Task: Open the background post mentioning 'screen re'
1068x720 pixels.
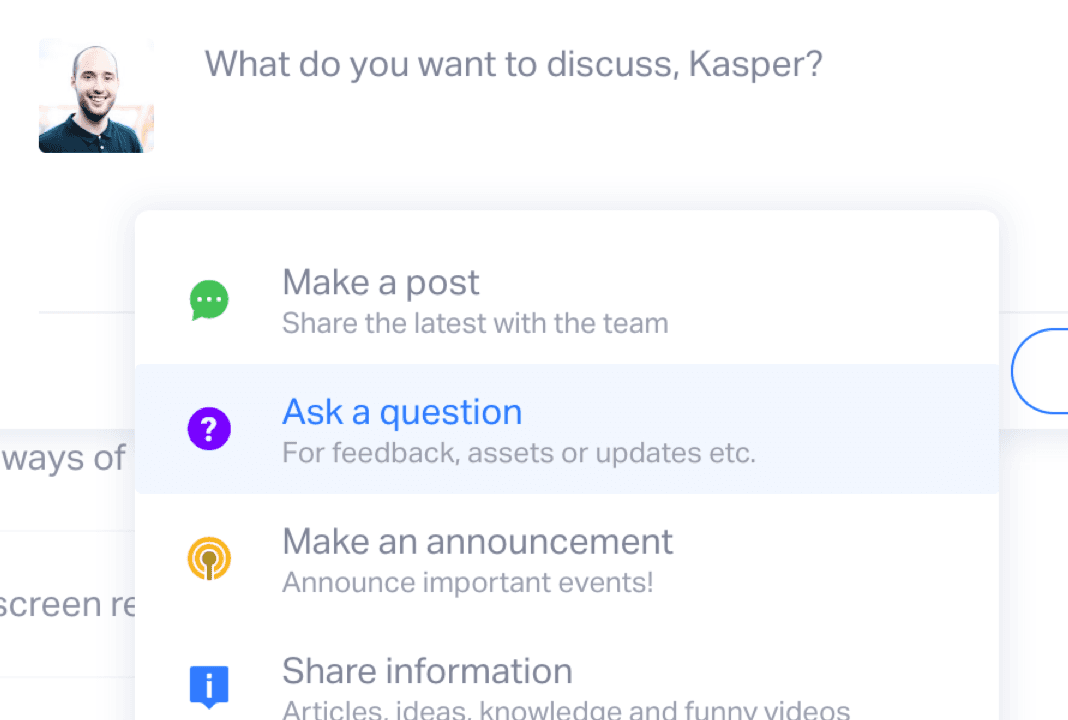Action: pos(67,604)
